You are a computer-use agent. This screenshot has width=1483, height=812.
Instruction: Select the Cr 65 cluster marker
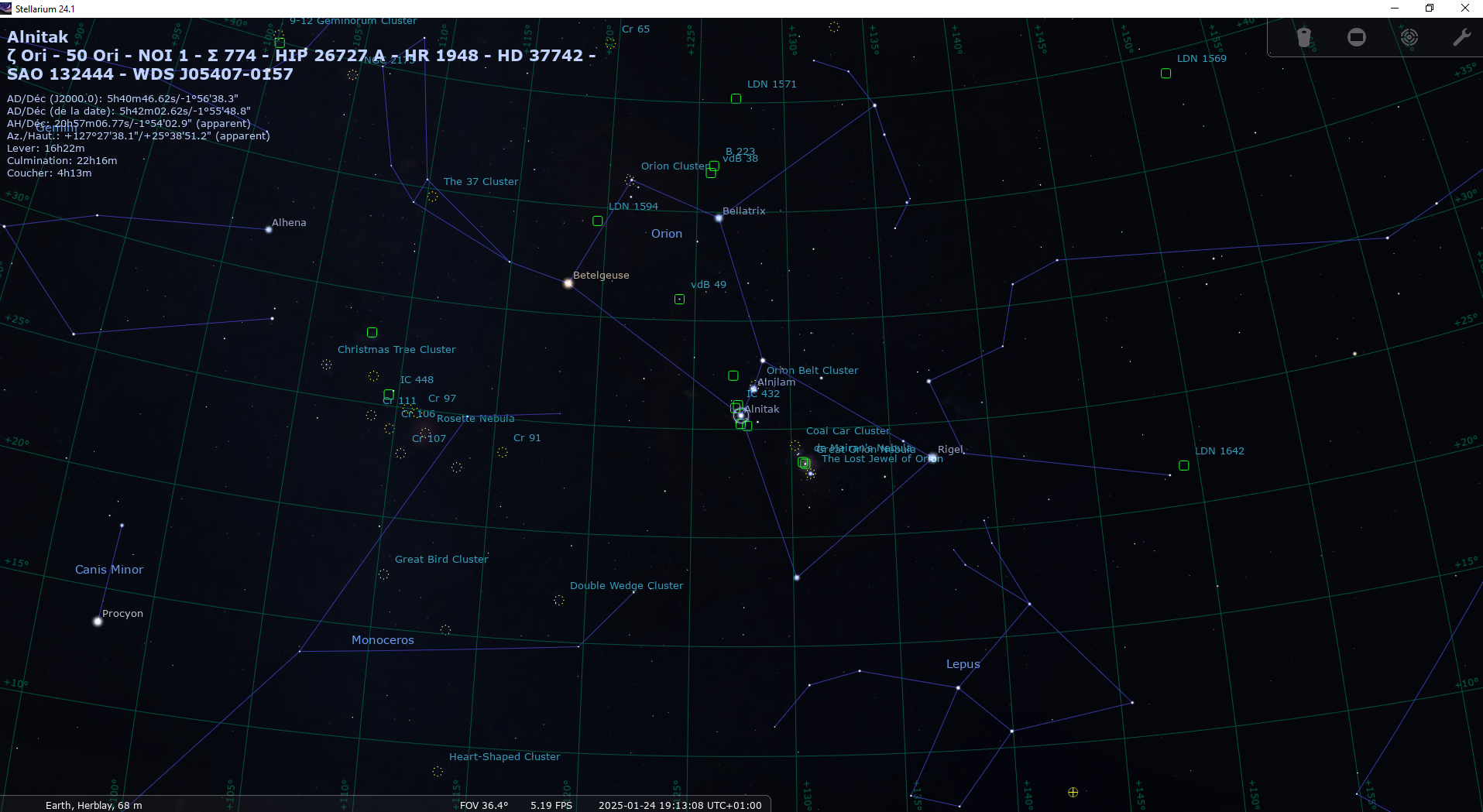pos(610,43)
